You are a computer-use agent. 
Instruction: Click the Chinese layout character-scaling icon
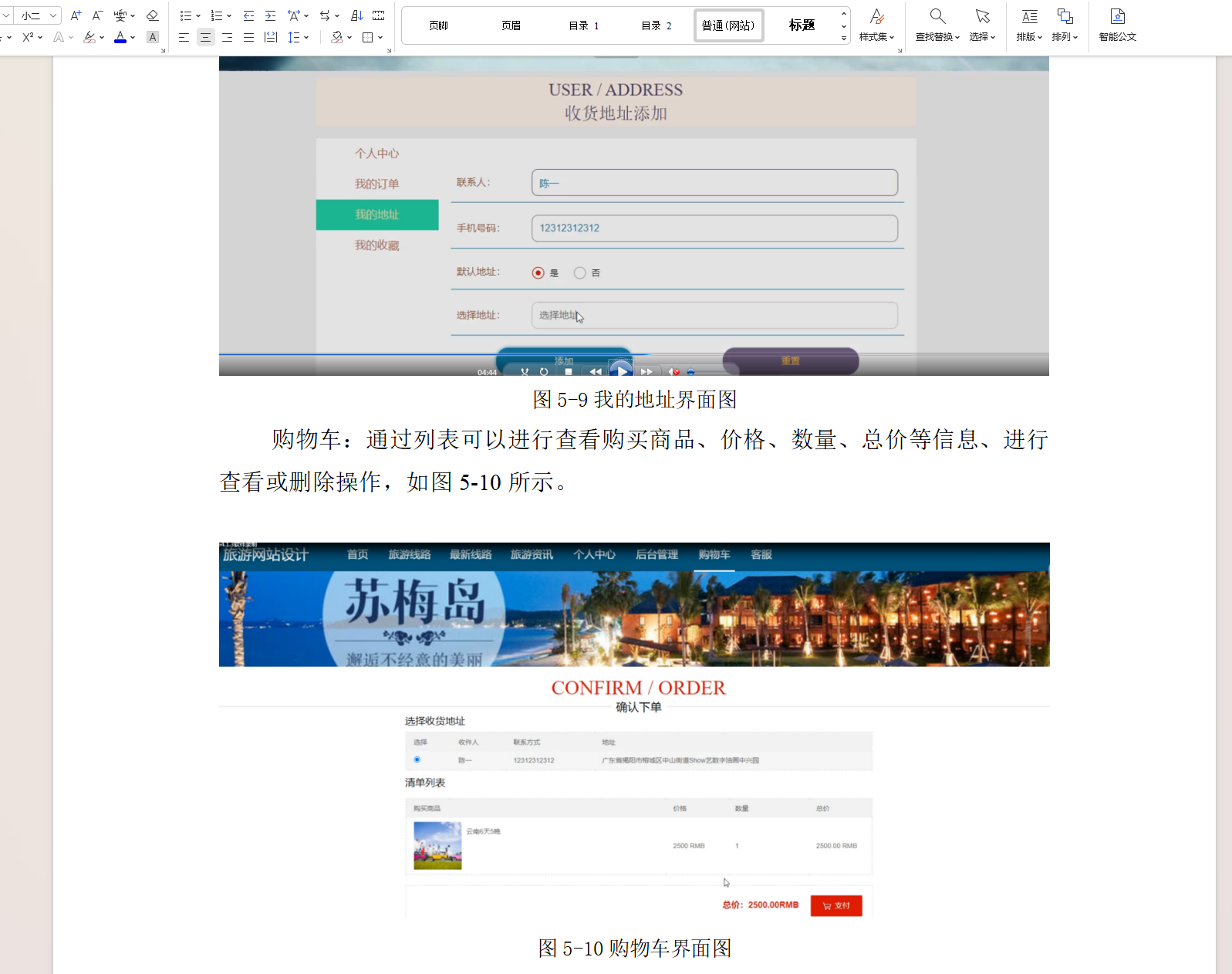pyautogui.click(x=294, y=15)
